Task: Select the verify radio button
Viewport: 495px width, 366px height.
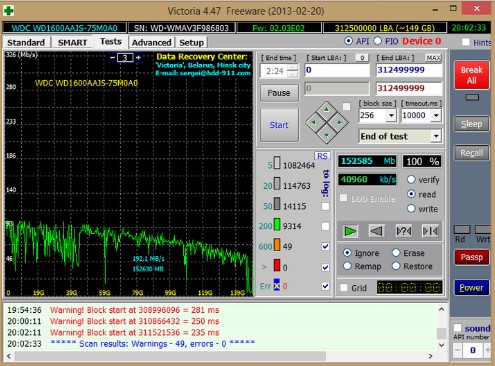Action: click(x=411, y=180)
